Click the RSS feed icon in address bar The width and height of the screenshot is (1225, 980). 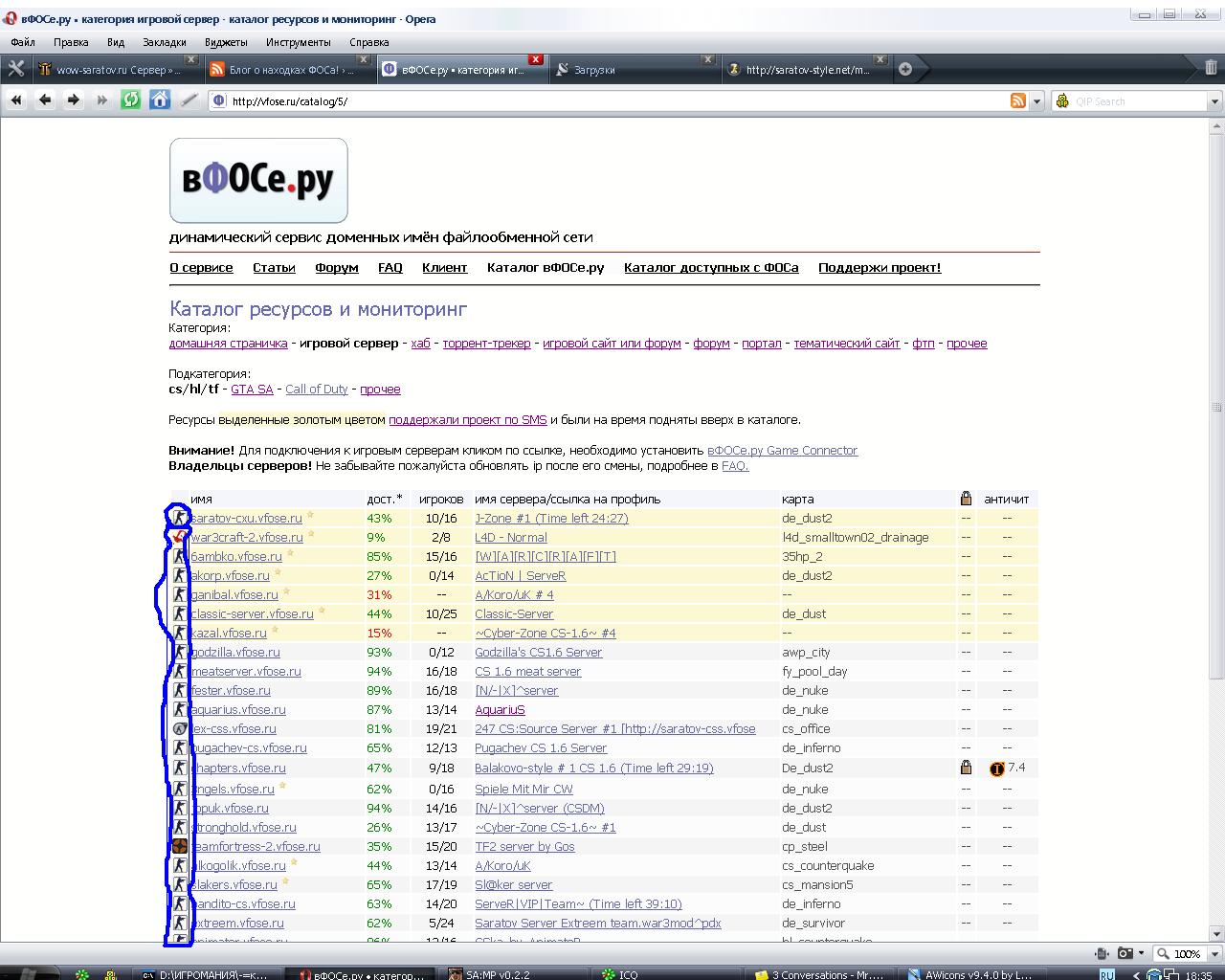tap(1018, 101)
